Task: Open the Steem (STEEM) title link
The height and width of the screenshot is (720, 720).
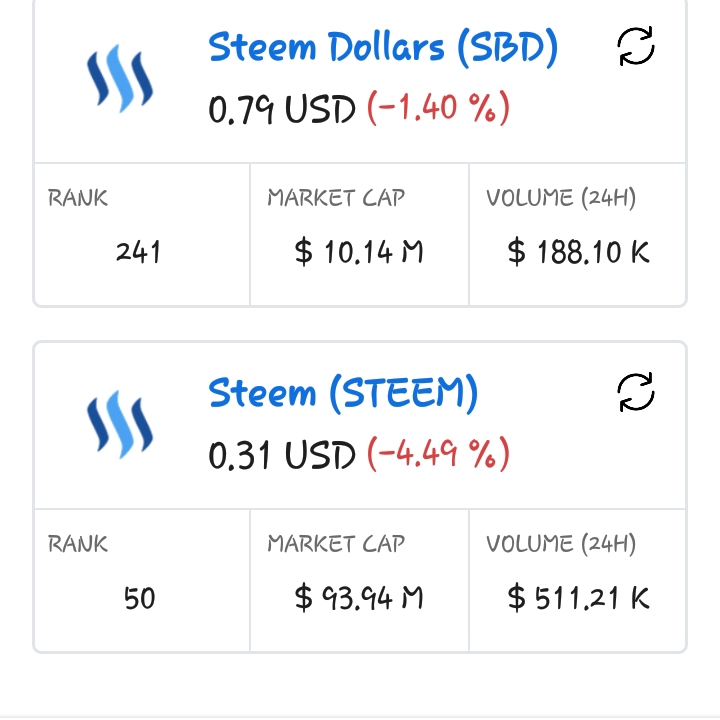Action: tap(343, 393)
